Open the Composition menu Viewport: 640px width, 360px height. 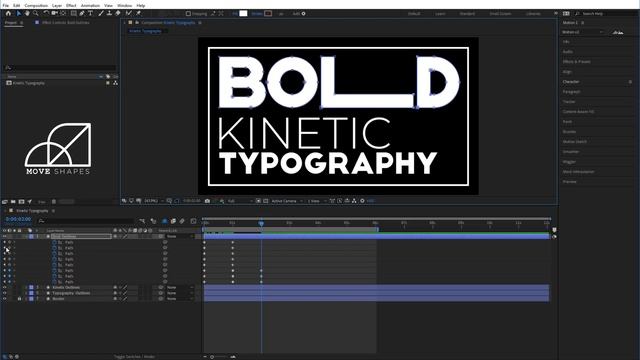pos(36,6)
